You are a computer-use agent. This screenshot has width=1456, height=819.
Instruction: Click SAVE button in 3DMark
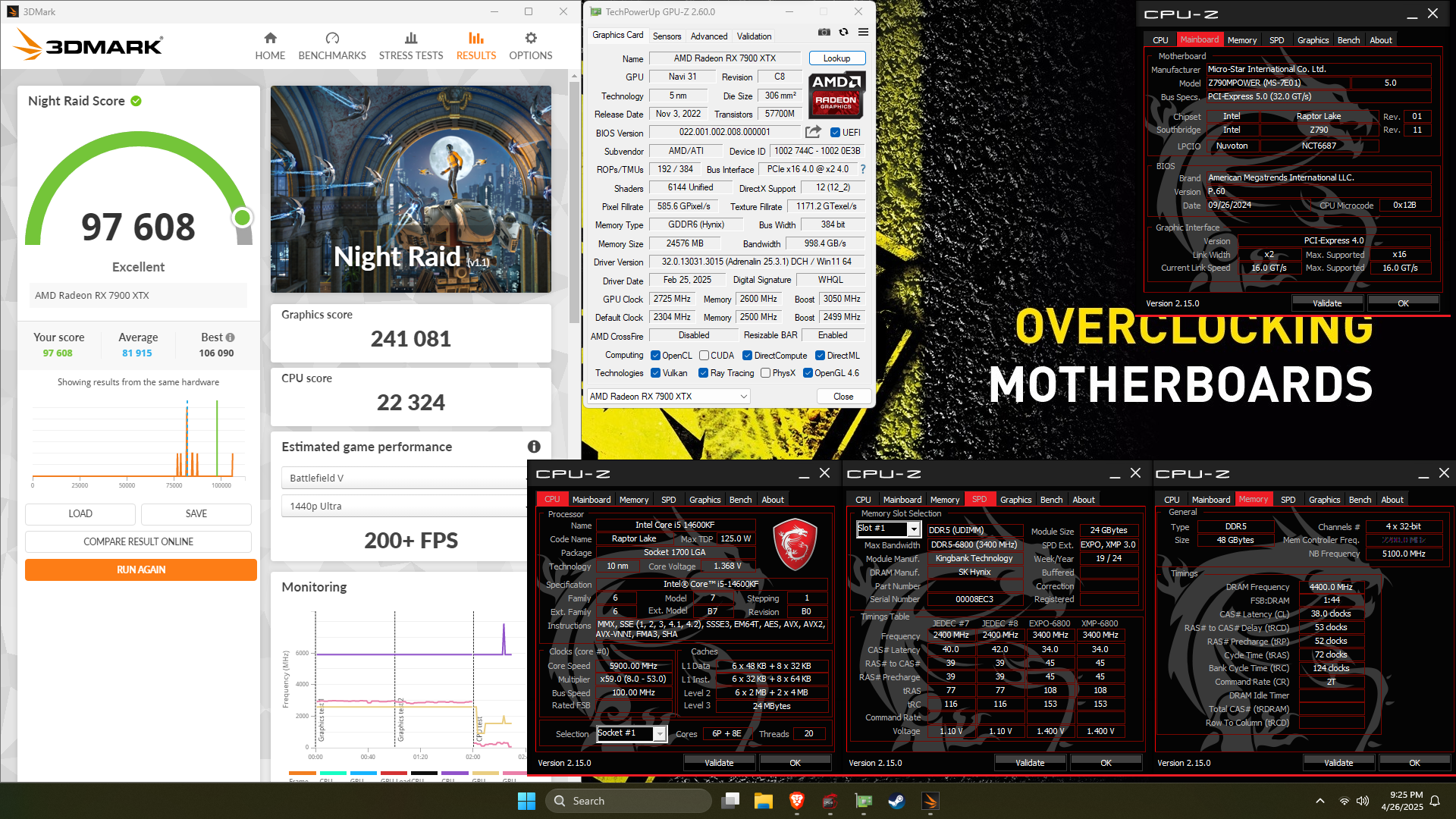click(196, 513)
